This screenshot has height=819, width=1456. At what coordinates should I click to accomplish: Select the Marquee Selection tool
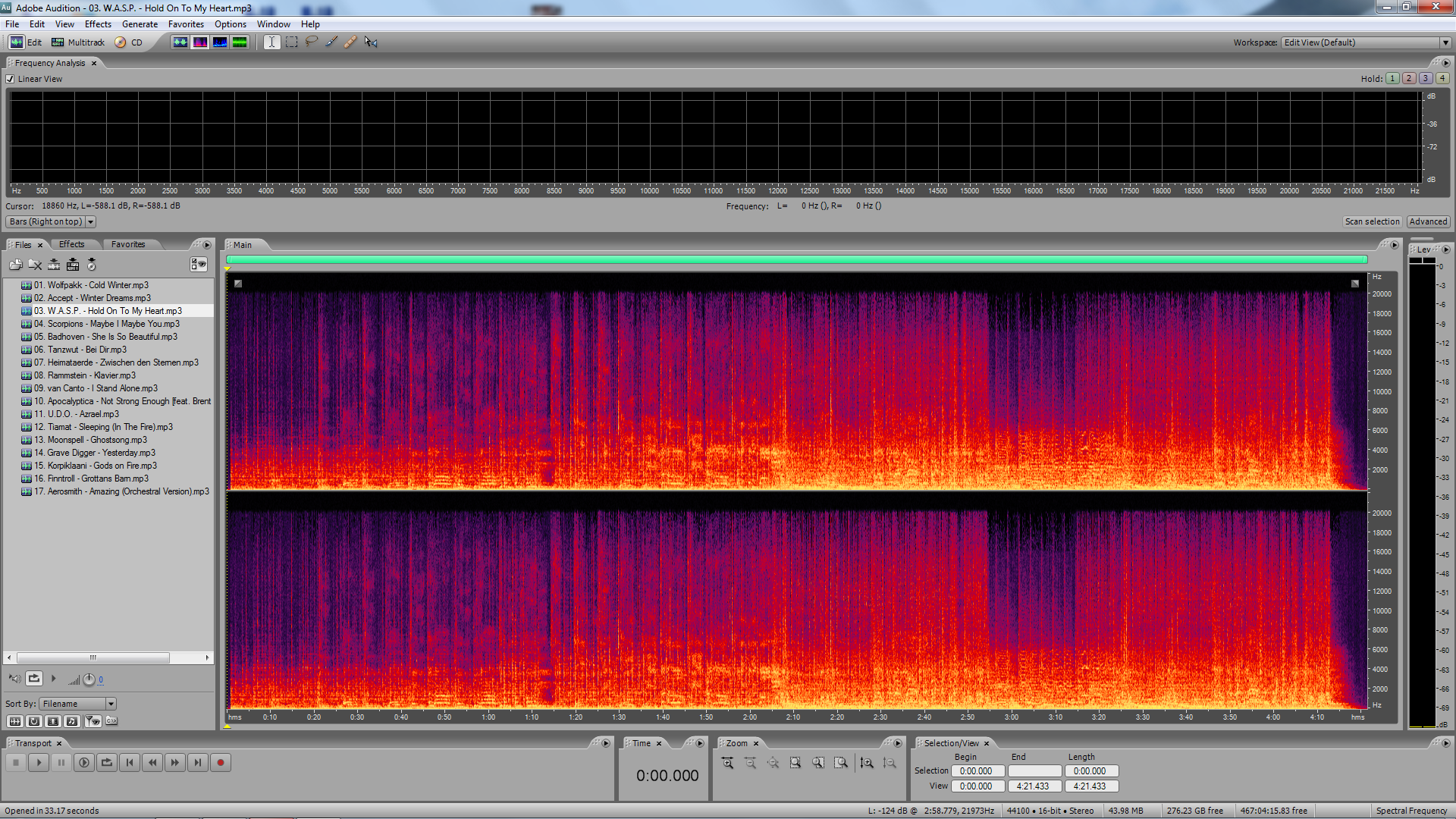[291, 42]
